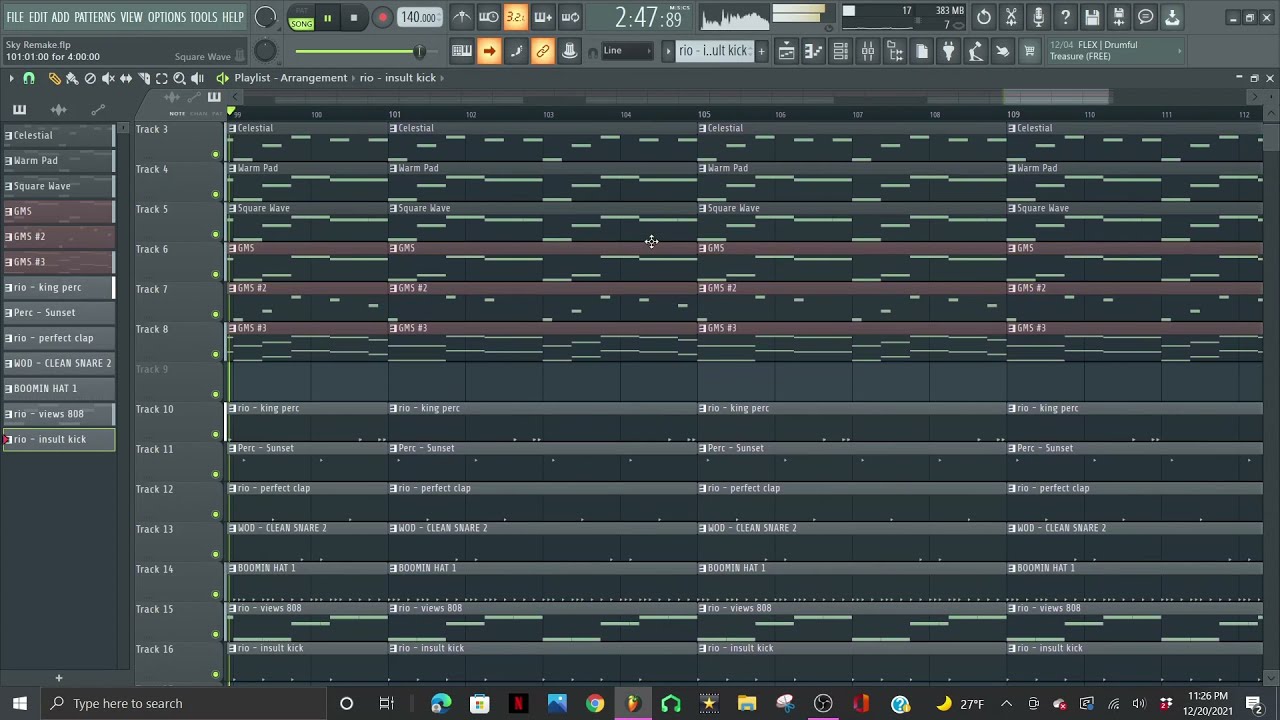Click the render as audio file icon
This screenshot has width=1280, height=720.
click(x=1119, y=17)
